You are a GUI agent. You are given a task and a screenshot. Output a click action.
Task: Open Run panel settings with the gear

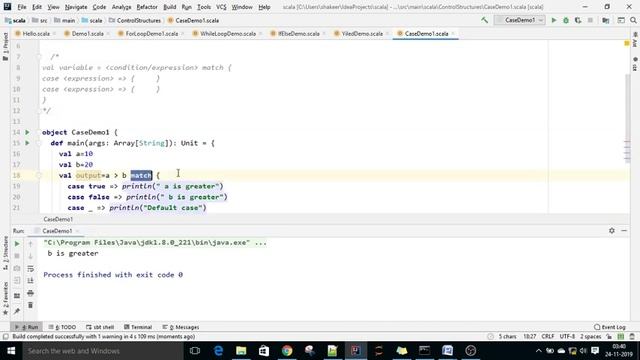tap(611, 231)
